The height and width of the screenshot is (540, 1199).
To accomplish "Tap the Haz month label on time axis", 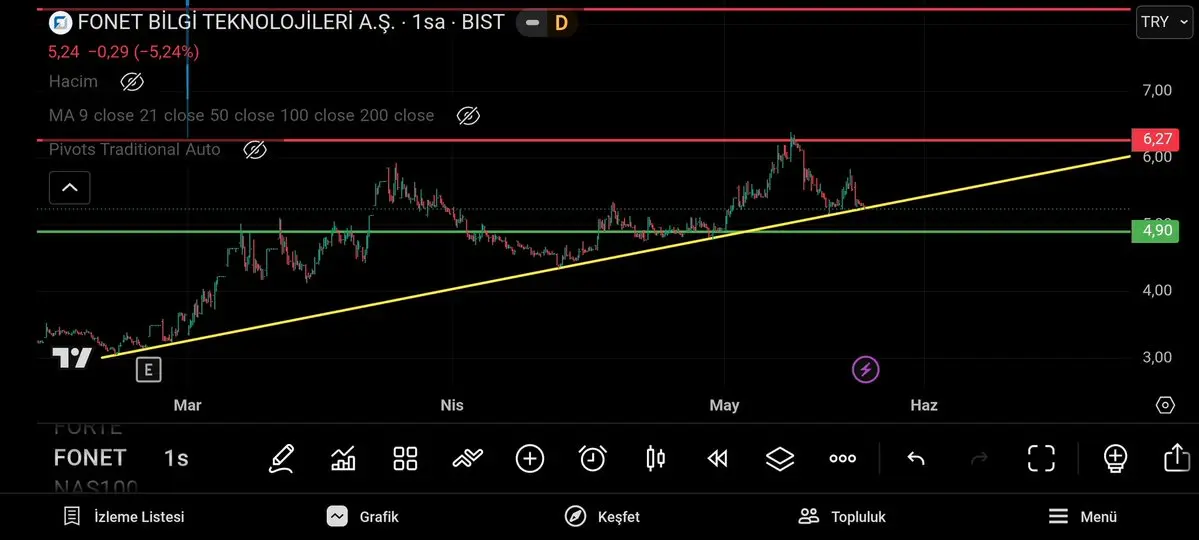I will tap(924, 405).
